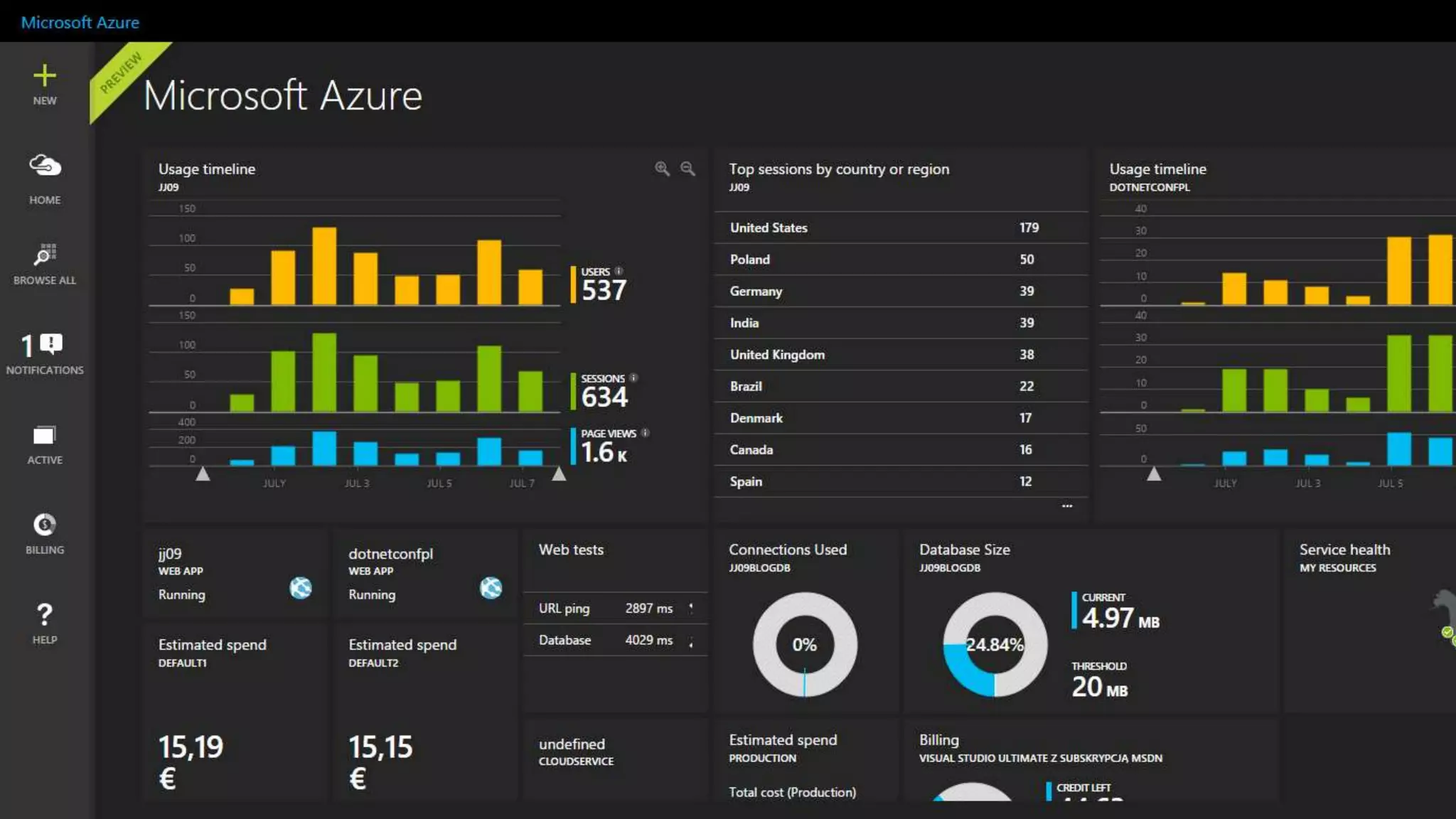Click Total cost (Production) label
Viewport: 1456px width, 819px height.
click(792, 792)
